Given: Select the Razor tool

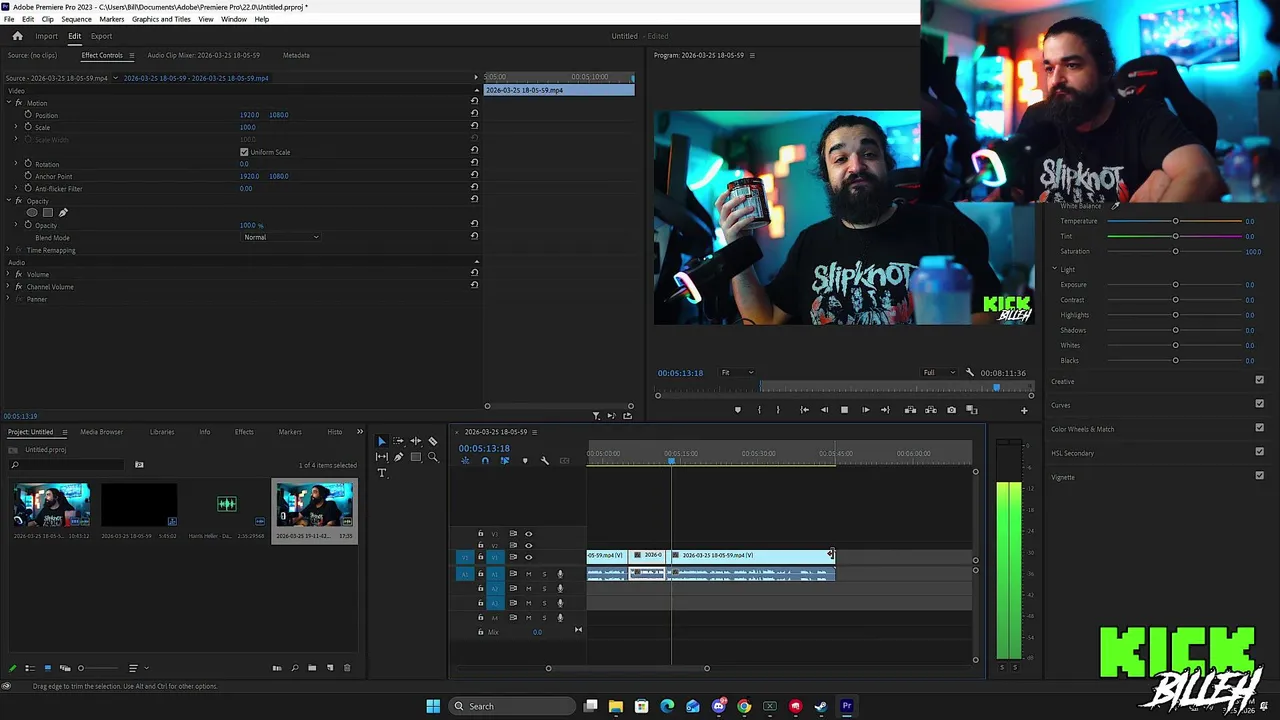Looking at the screenshot, I should point(432,441).
